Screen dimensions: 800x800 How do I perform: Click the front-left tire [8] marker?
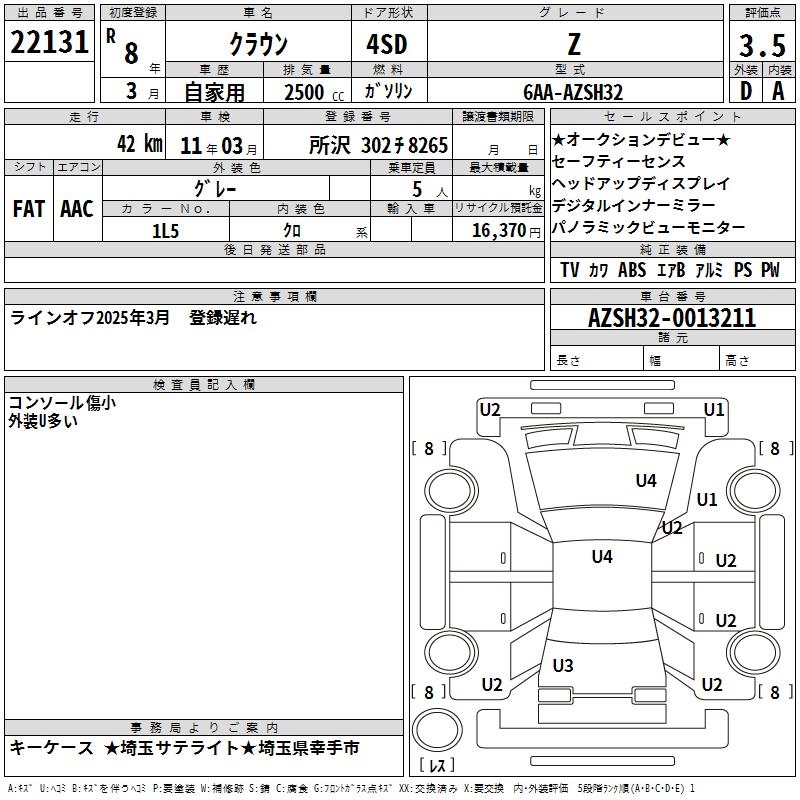click(429, 449)
